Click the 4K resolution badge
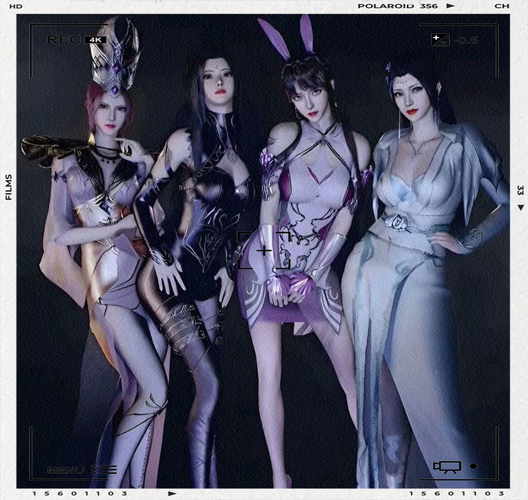This screenshot has width=528, height=500. (96, 40)
